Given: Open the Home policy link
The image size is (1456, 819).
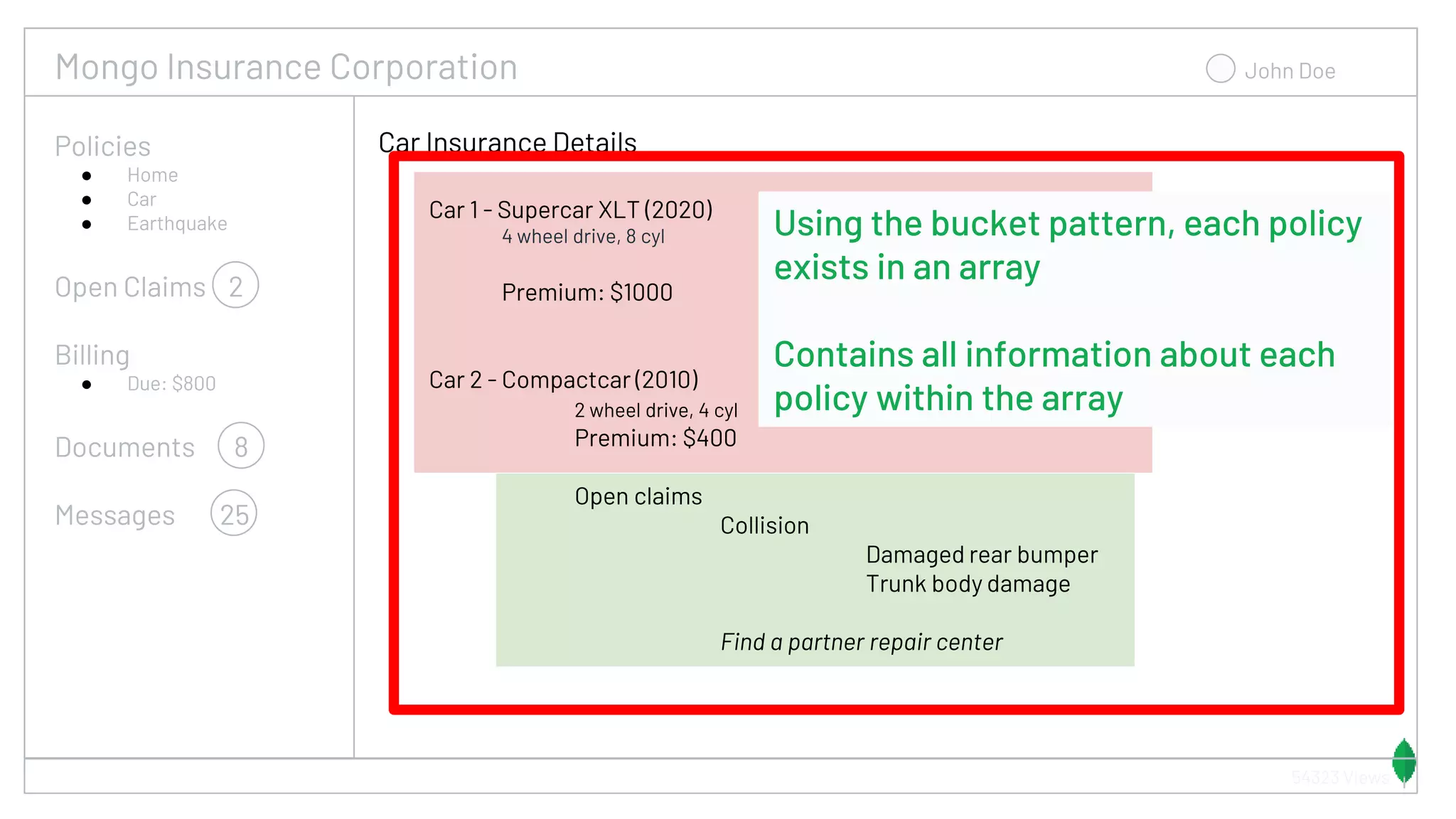Looking at the screenshot, I should 152,175.
